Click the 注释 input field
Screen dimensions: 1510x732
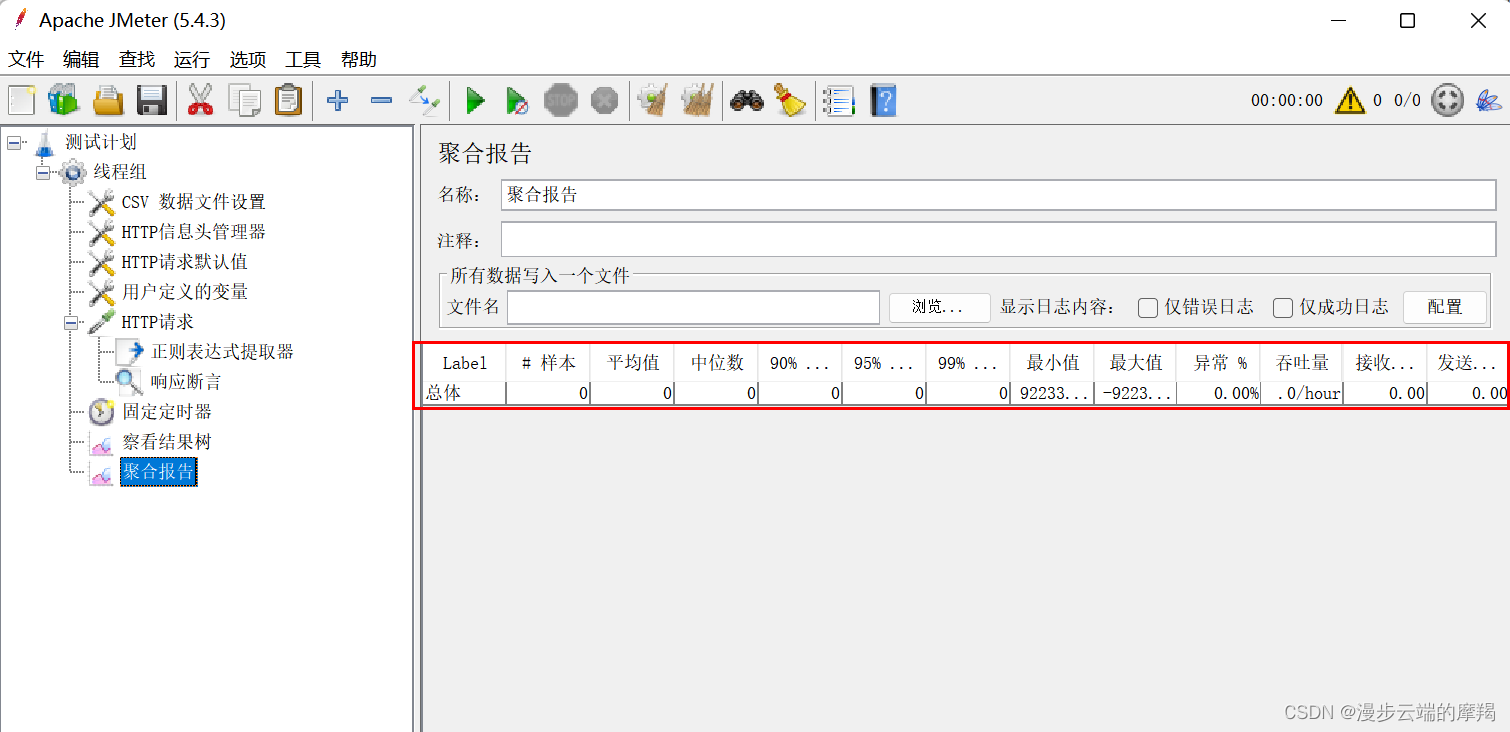(x=998, y=240)
